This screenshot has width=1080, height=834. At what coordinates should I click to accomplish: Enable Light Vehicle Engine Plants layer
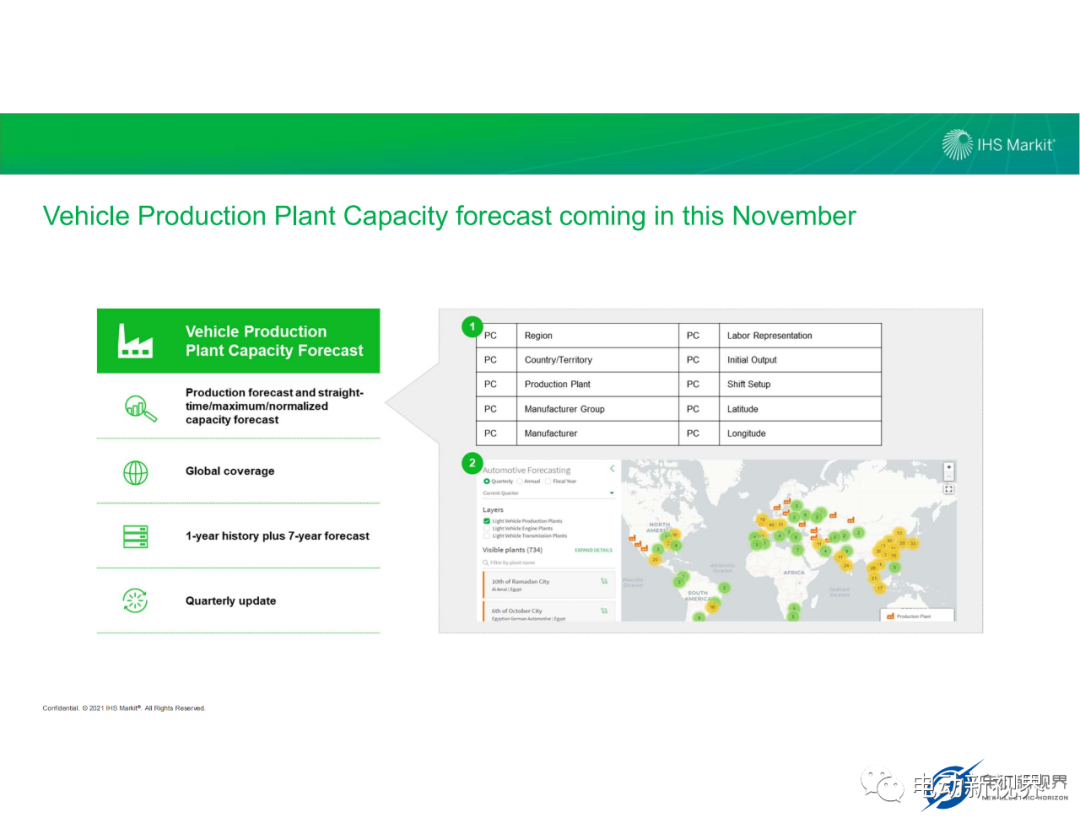(x=486, y=528)
